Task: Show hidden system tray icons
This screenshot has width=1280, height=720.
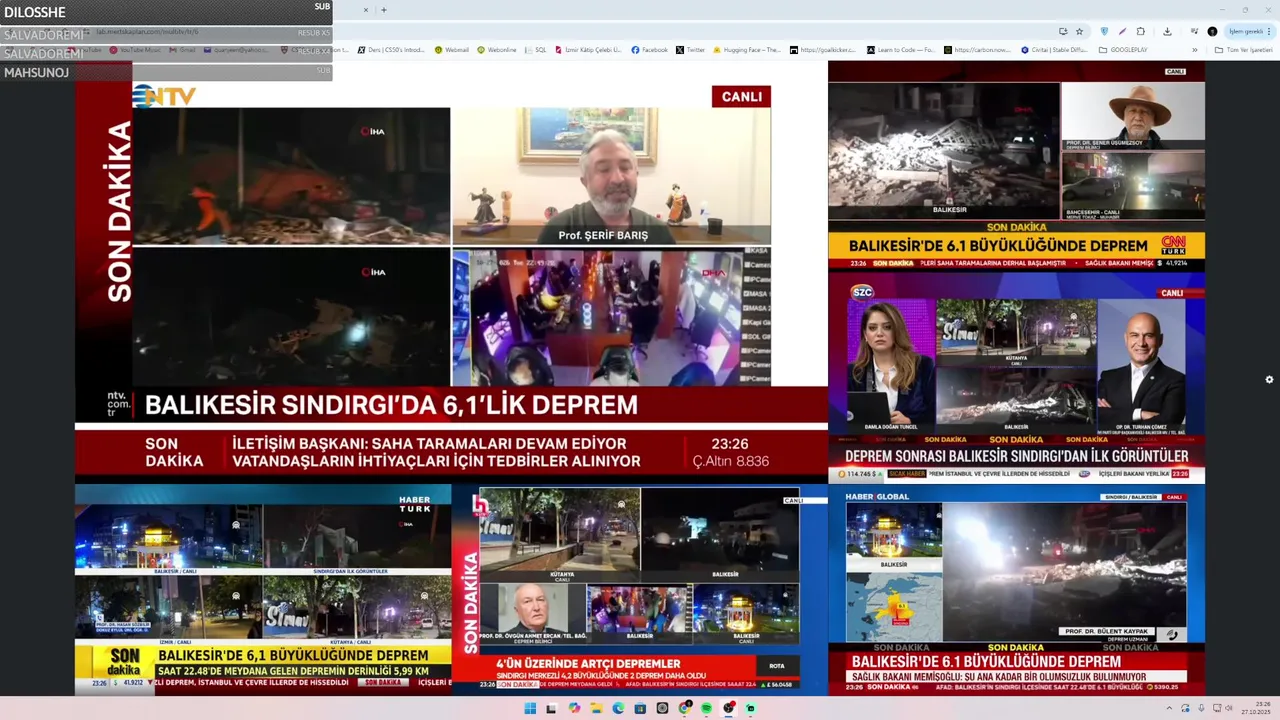Action: coord(1169,708)
